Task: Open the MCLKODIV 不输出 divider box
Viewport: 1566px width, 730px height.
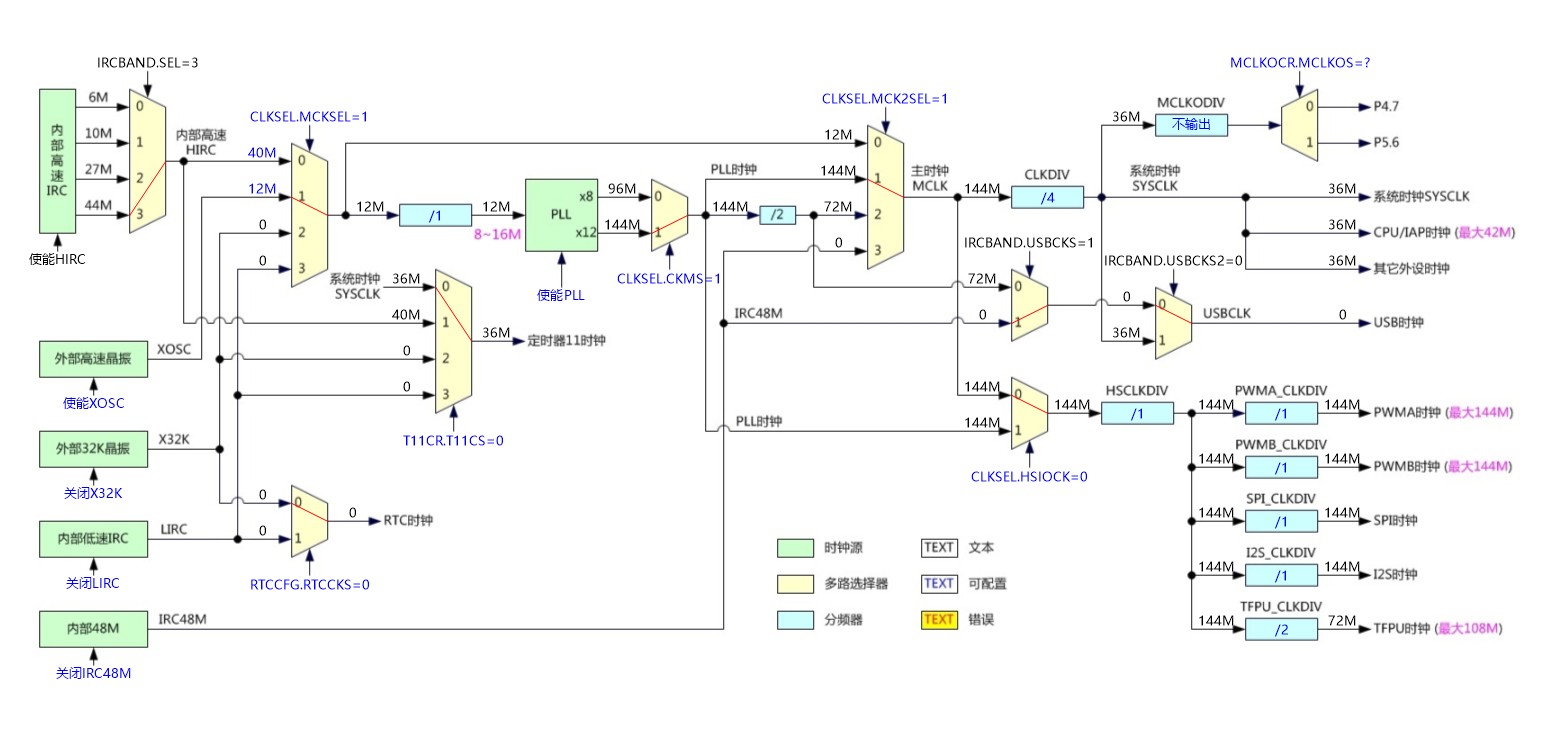Action: click(1191, 125)
